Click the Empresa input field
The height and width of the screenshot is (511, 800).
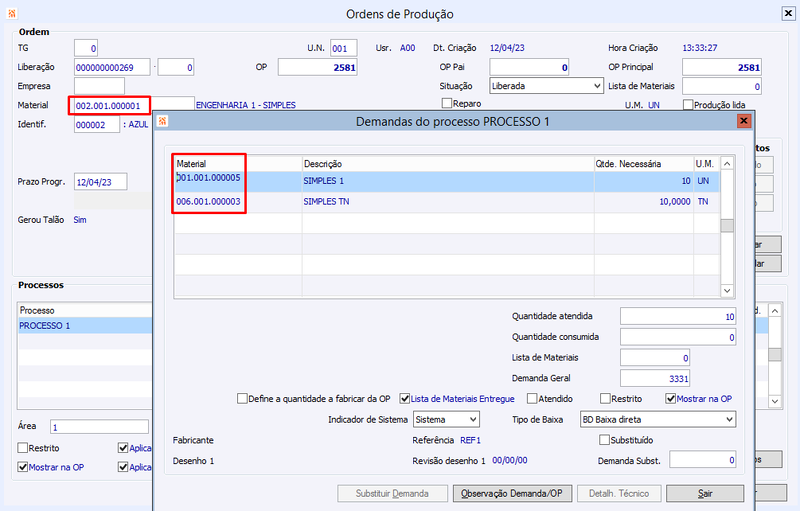click(x=99, y=86)
